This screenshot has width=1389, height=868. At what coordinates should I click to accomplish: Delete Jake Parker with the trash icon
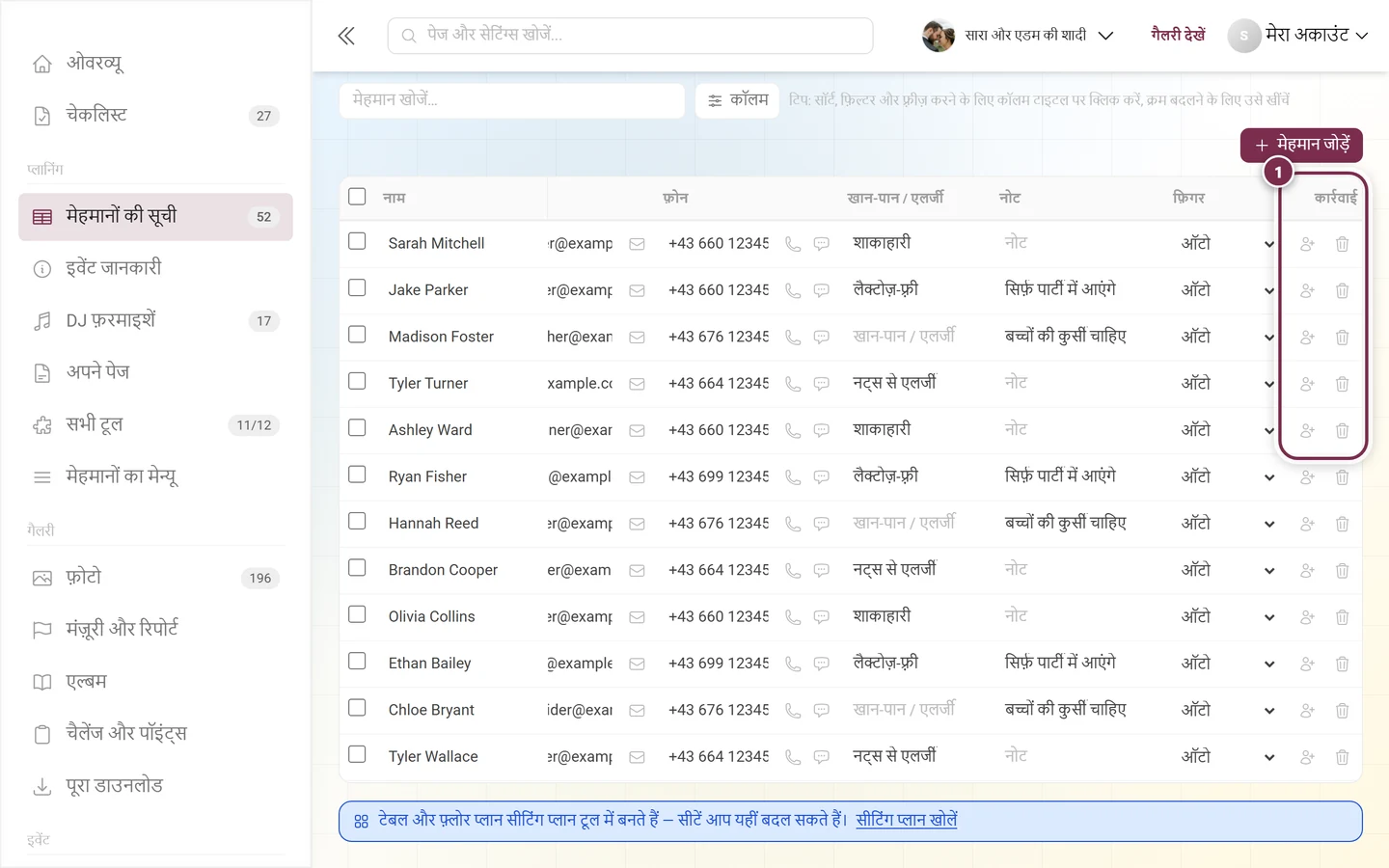(1342, 290)
